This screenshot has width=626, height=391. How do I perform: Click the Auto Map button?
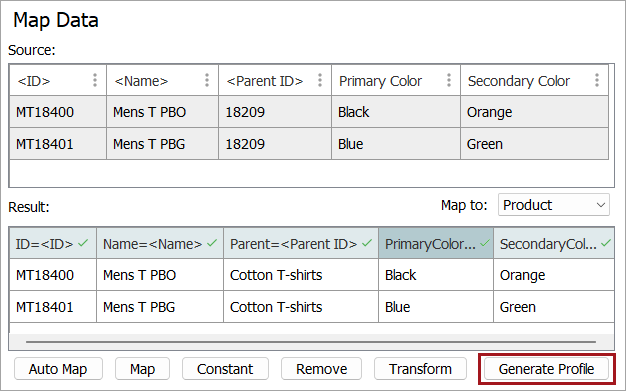point(58,369)
